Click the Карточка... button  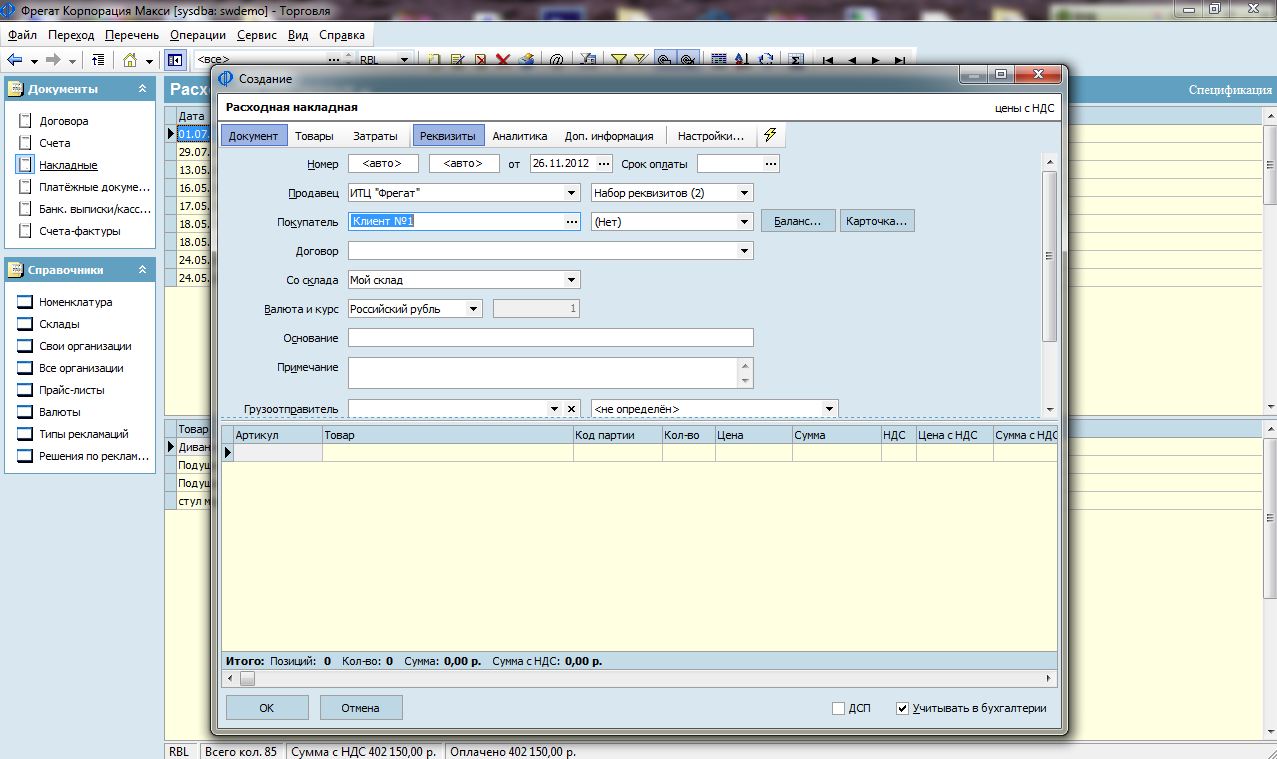pos(877,221)
